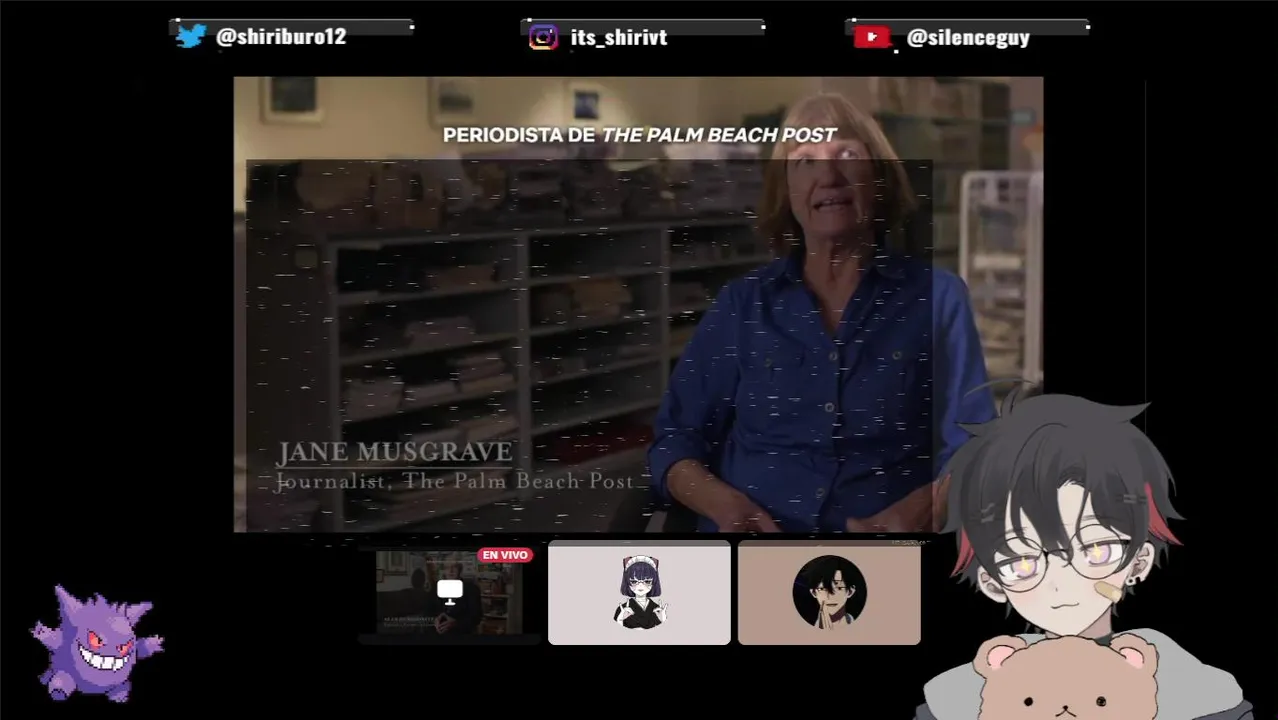Click the screen share monitor icon
The width and height of the screenshot is (1278, 720).
coord(450,592)
